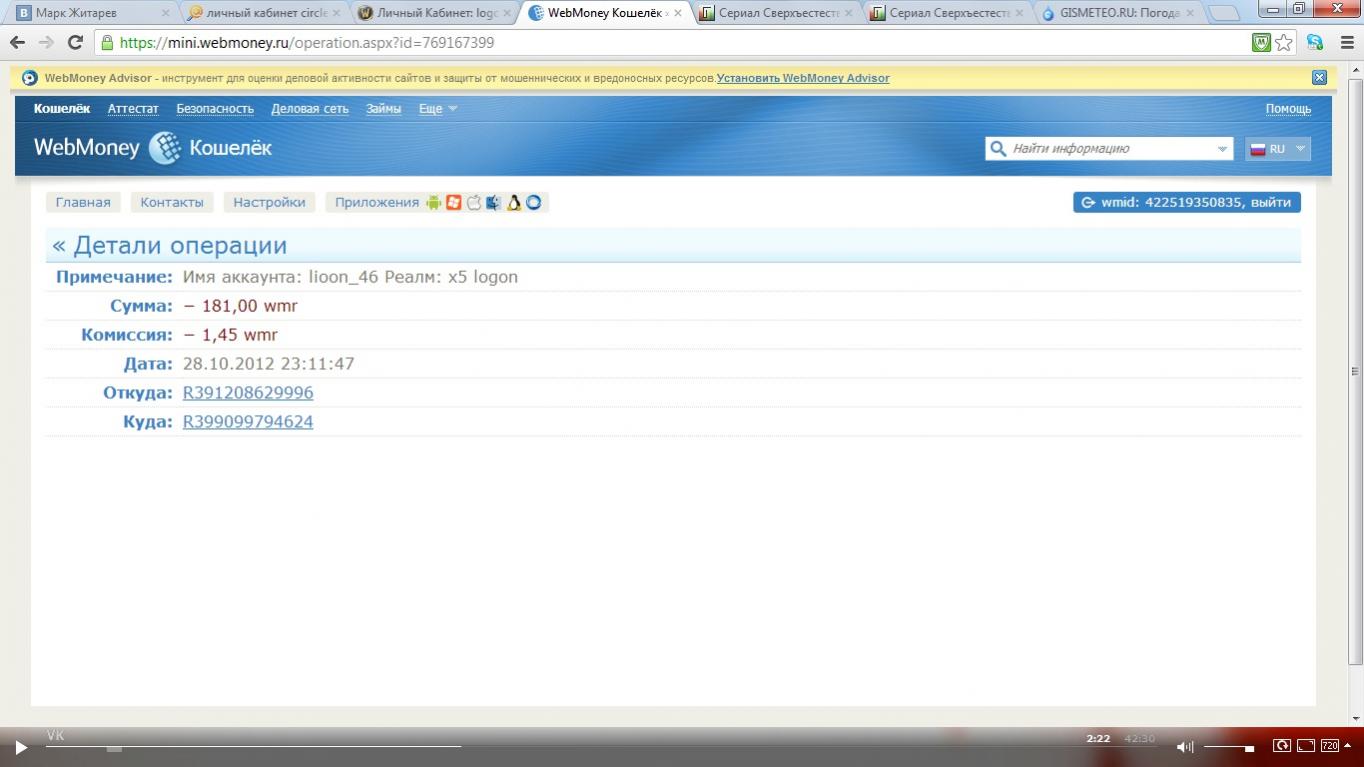Switch to the GISMETEO.RU tab
Image resolution: width=1364 pixels, height=767 pixels.
1118,13
